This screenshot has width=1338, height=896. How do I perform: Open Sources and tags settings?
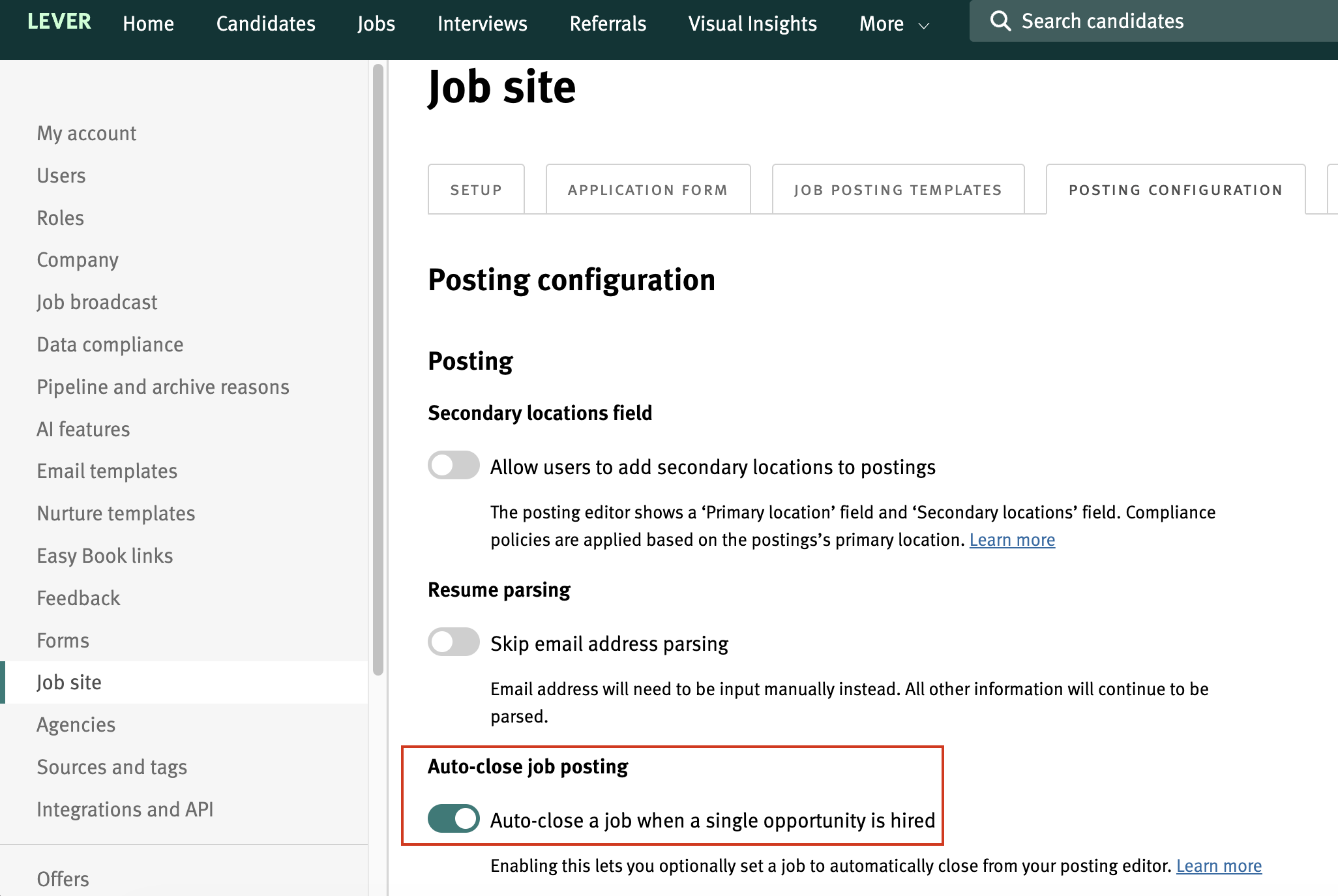pyautogui.click(x=112, y=767)
